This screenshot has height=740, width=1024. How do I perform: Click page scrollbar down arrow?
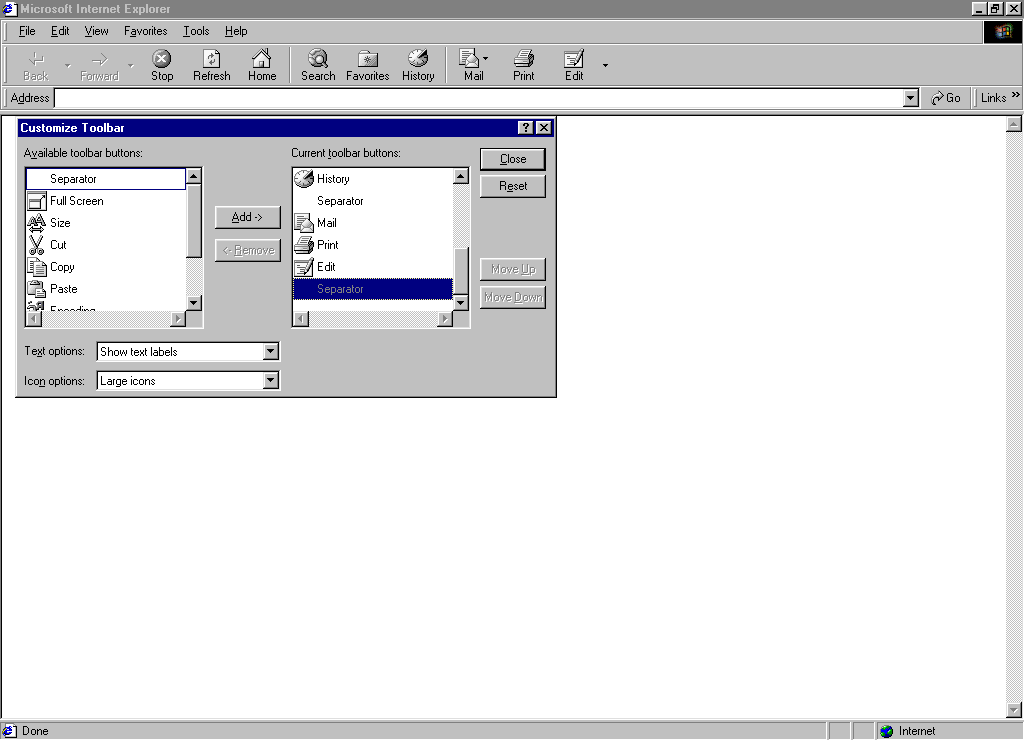tap(1014, 710)
